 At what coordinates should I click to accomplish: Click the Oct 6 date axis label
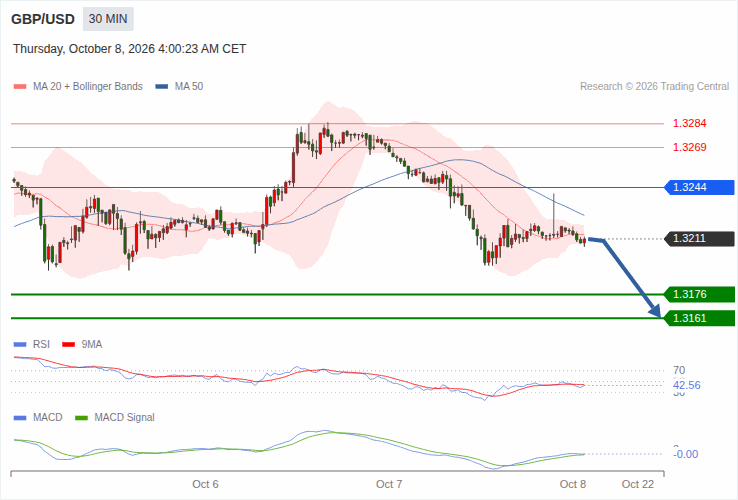click(205, 484)
